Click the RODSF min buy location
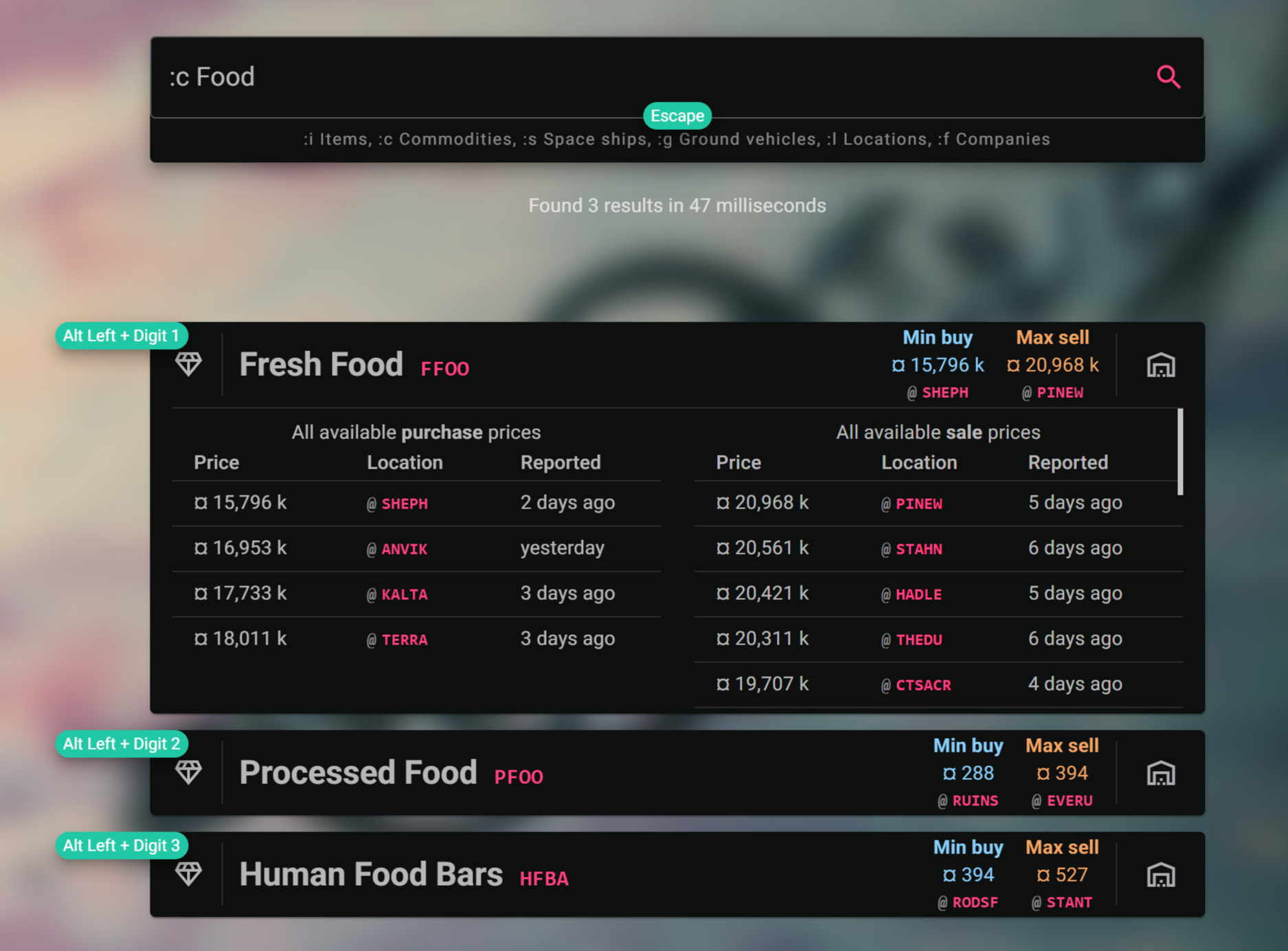Screen dimensions: 1288x951 (975, 902)
